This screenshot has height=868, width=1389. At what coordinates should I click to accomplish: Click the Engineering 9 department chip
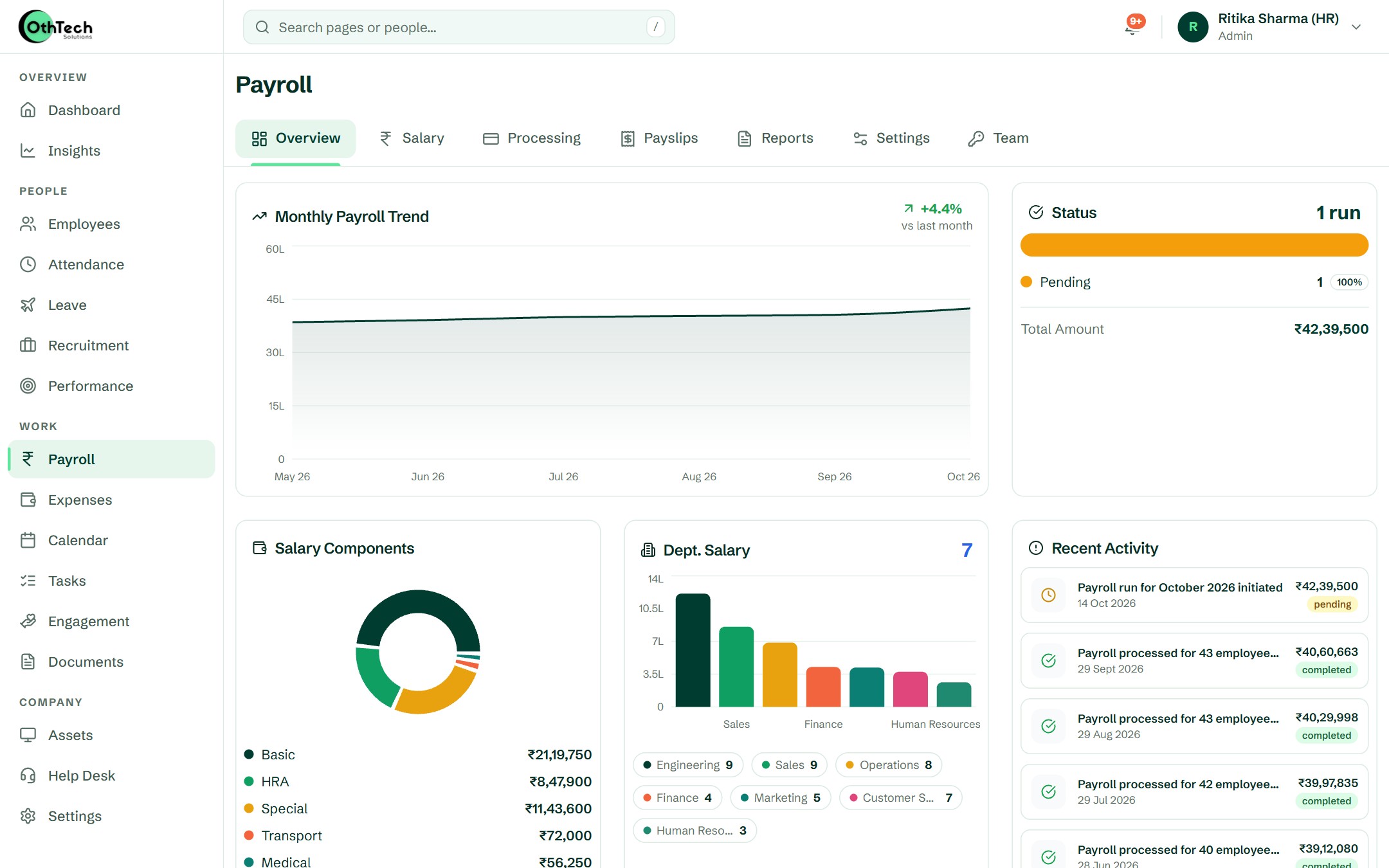pos(688,765)
